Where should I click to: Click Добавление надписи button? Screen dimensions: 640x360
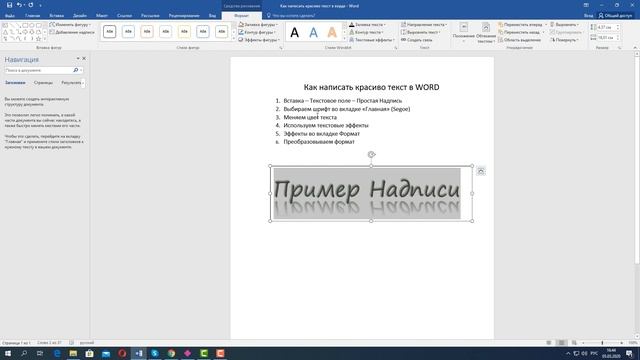[72, 32]
